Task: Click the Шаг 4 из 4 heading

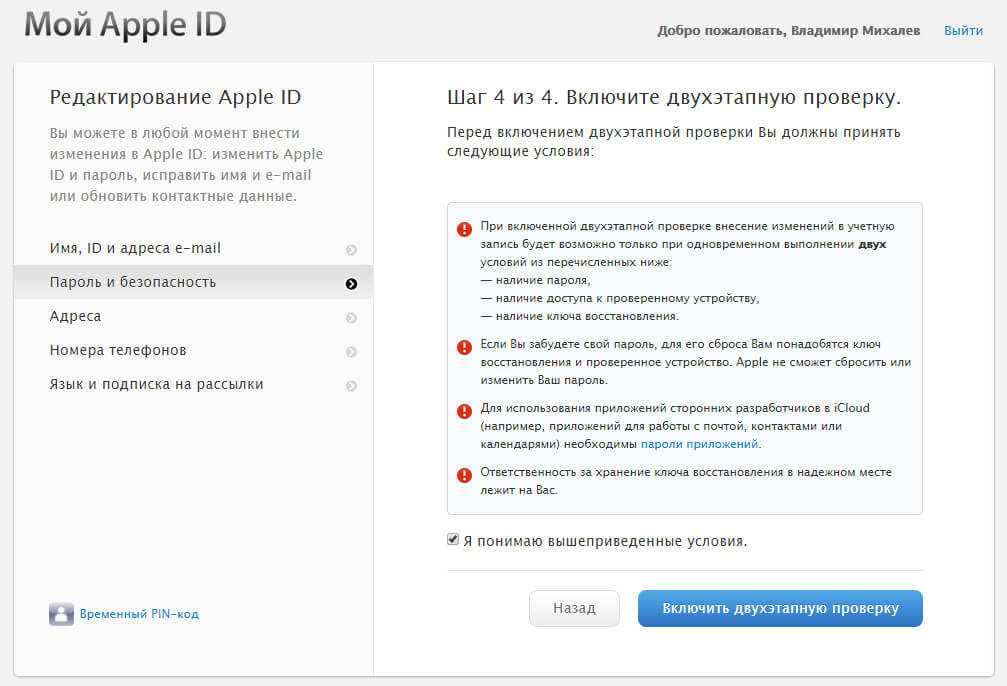Action: pos(674,97)
